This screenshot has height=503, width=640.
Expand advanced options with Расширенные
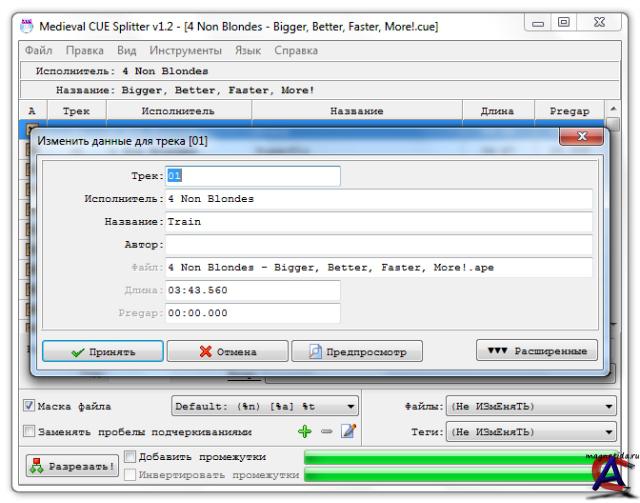click(538, 352)
